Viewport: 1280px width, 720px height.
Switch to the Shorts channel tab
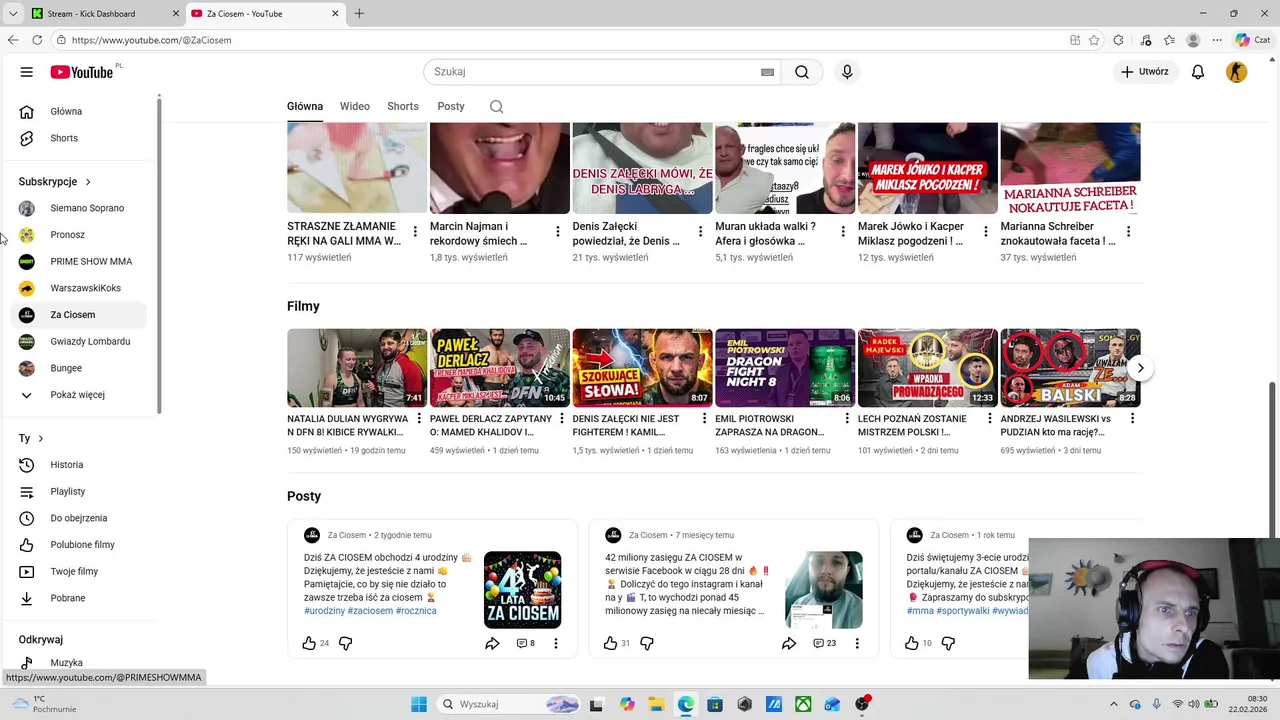[x=403, y=106]
